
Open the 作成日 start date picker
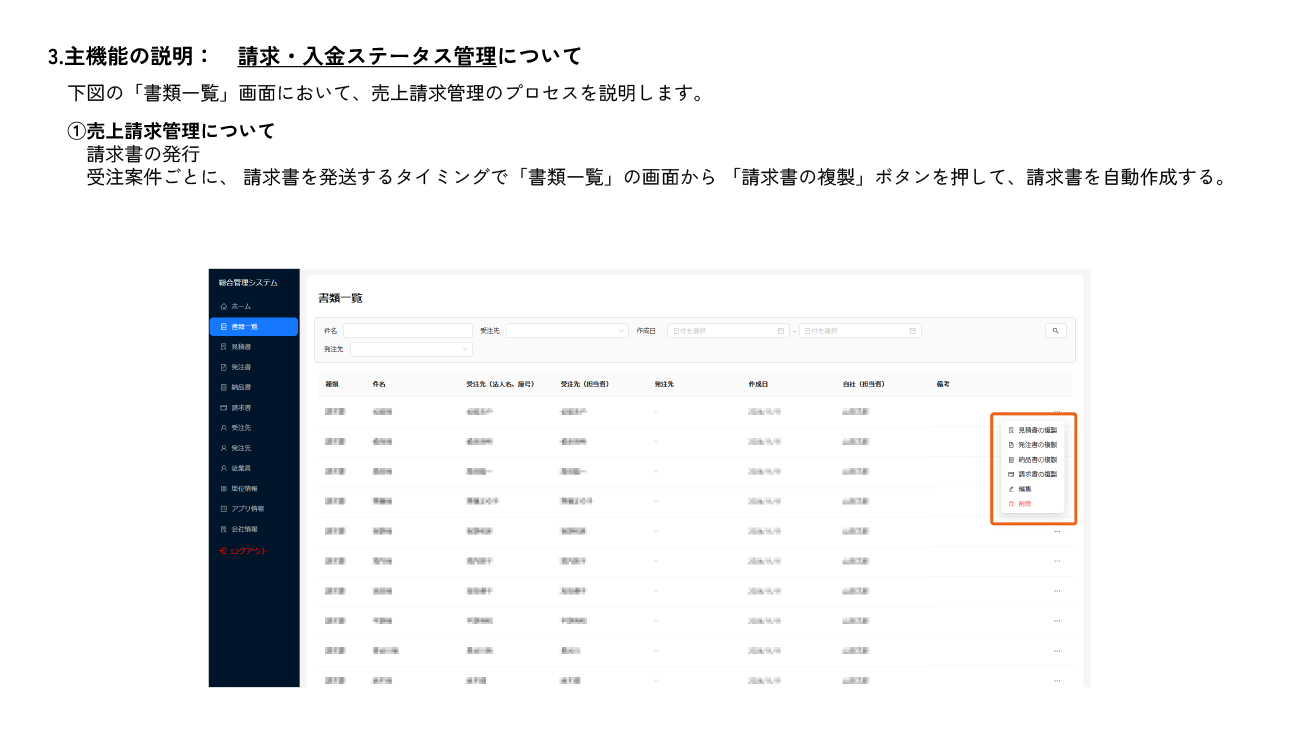[x=728, y=330]
